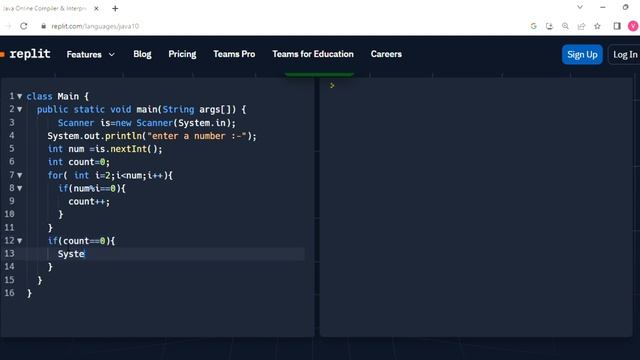Collapse the for loop fold arrow on line 7
640x360 pixels.
(x=20, y=176)
